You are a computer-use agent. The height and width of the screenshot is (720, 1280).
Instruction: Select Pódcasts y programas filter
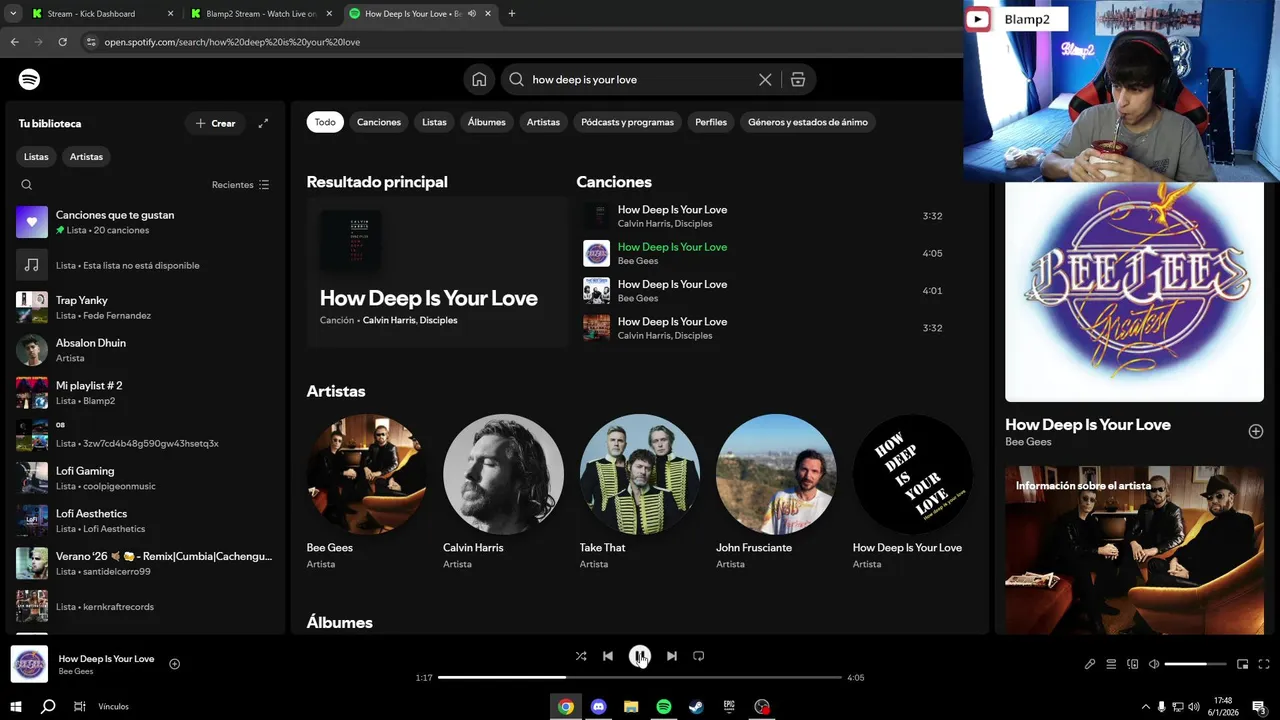pyautogui.click(x=628, y=122)
